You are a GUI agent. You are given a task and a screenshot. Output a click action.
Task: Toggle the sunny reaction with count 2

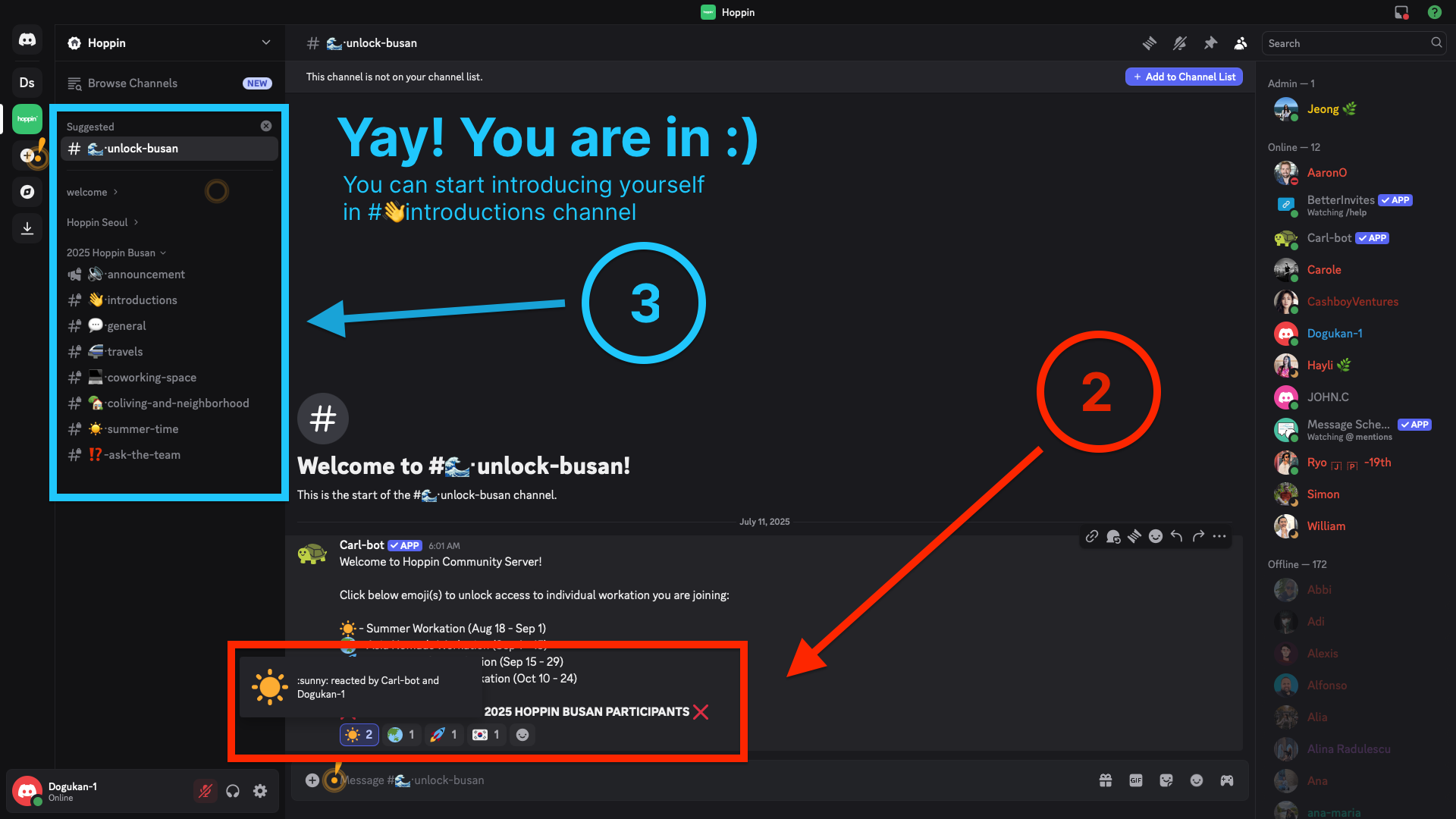[359, 735]
